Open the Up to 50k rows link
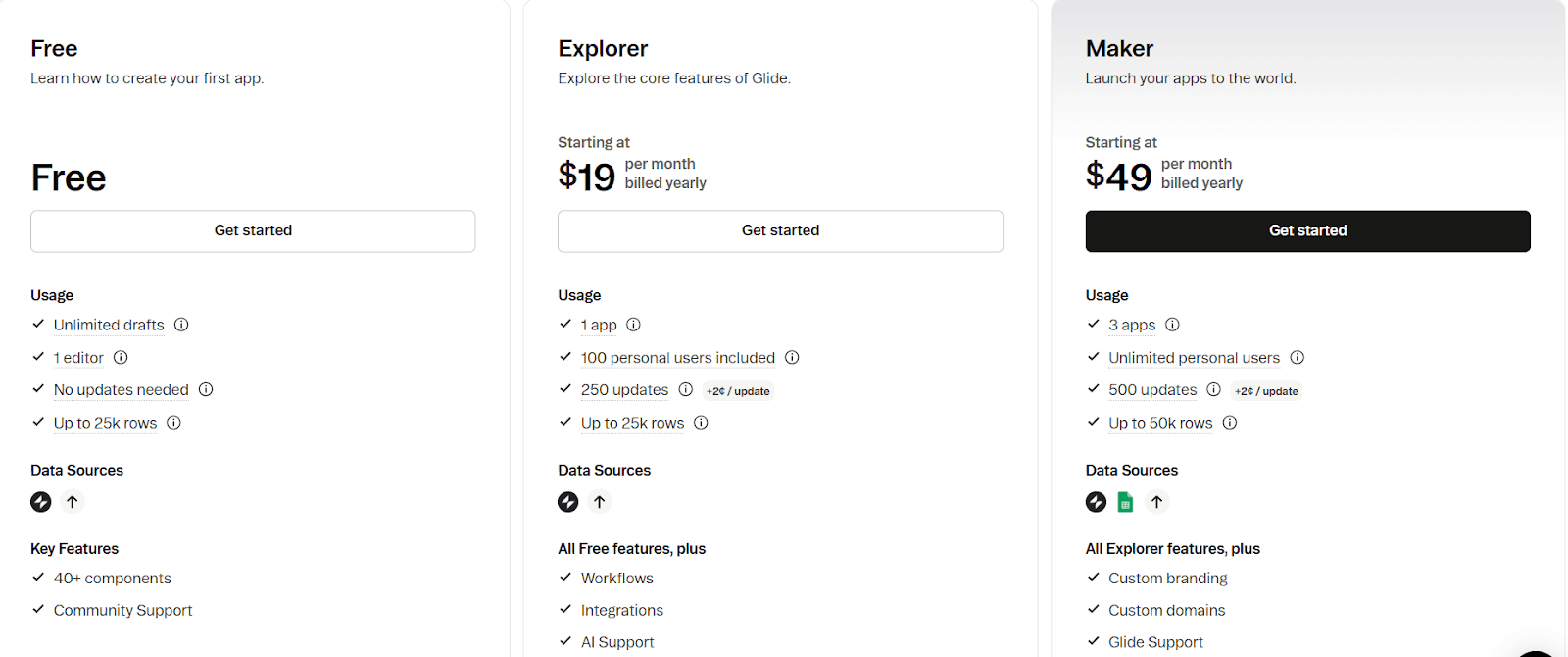This screenshot has height=657, width=1568. tap(1162, 423)
